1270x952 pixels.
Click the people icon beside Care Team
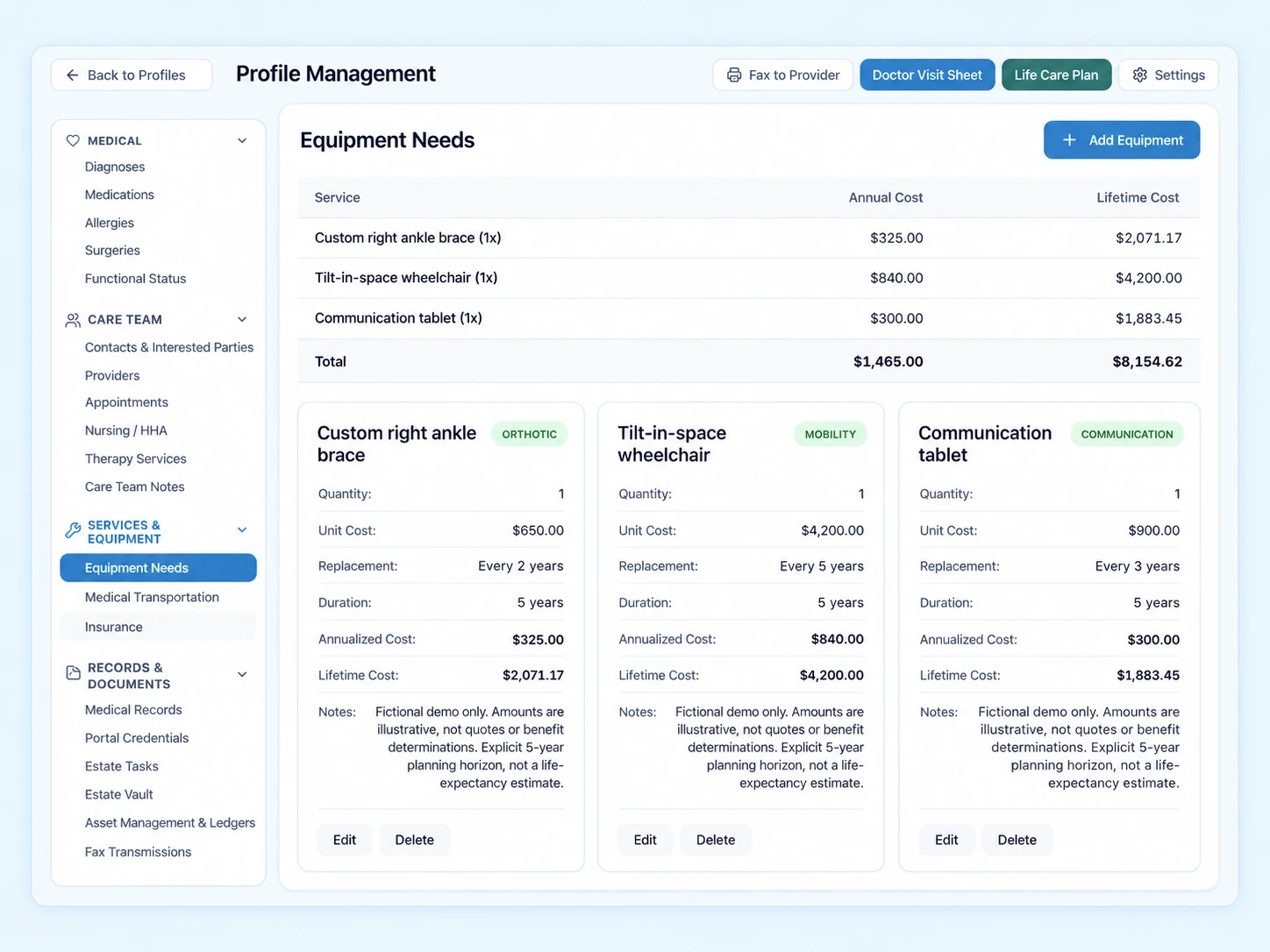pyautogui.click(x=73, y=320)
